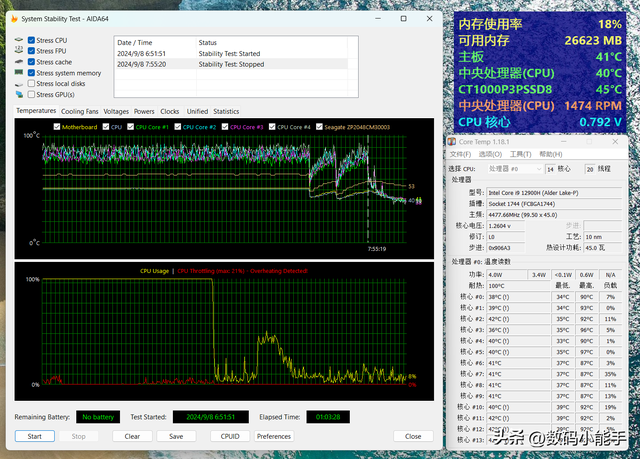Click the 7:55:19 marker on temperature graph
The height and width of the screenshot is (459, 640).
377,248
